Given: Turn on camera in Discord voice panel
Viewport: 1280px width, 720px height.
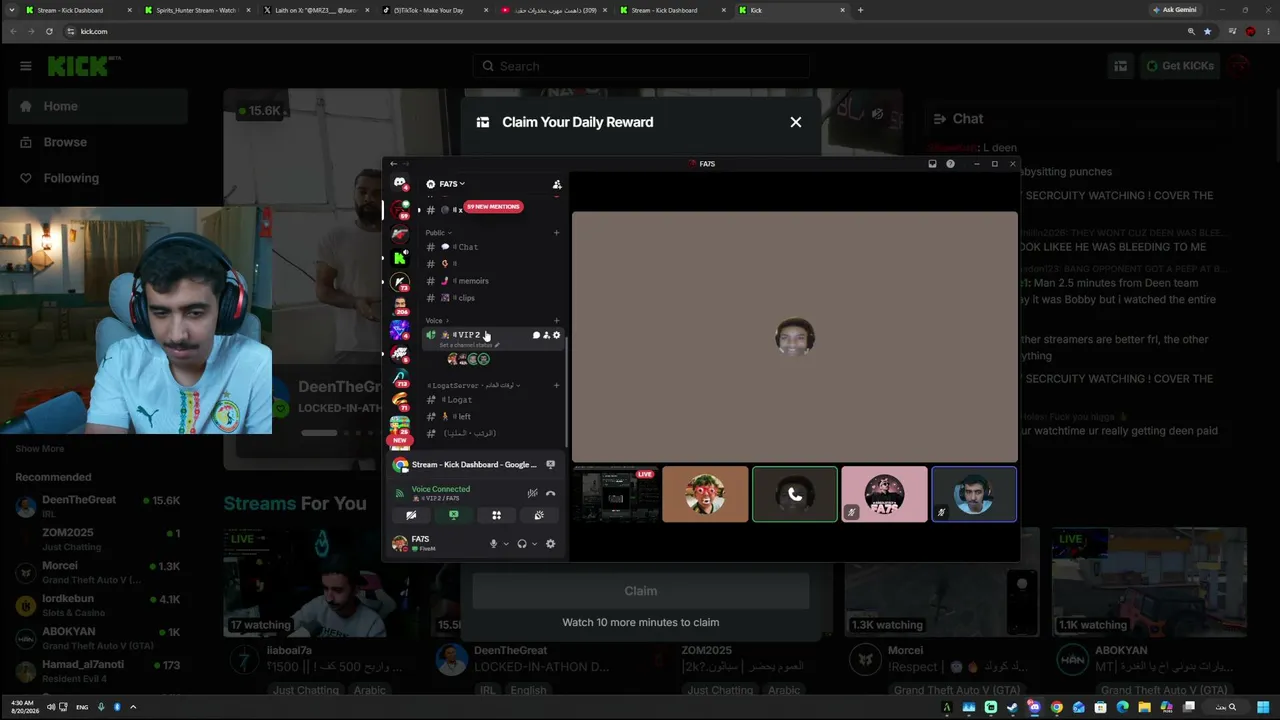Looking at the screenshot, I should pos(411,515).
